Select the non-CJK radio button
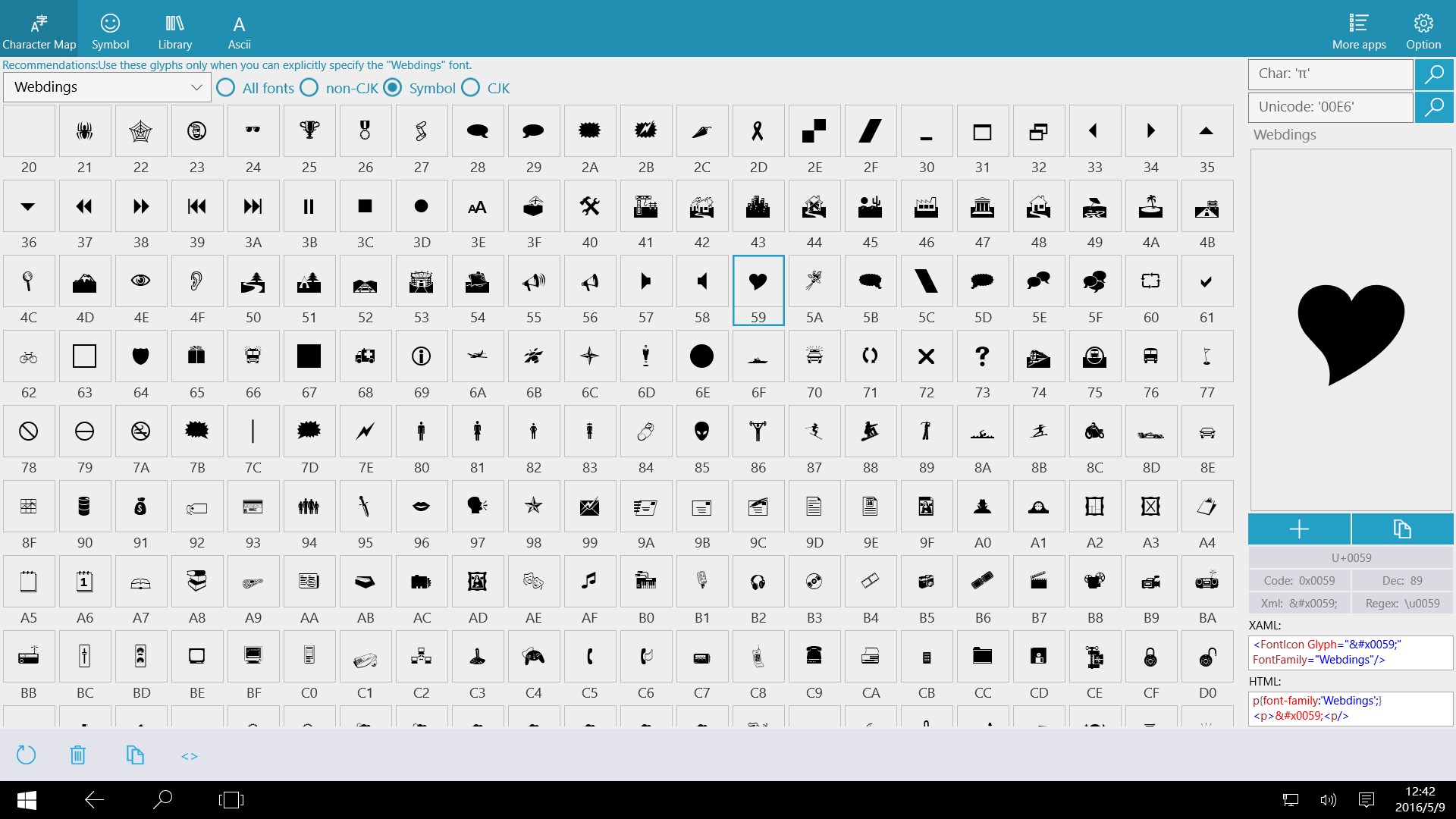The image size is (1456, 819). tap(309, 88)
